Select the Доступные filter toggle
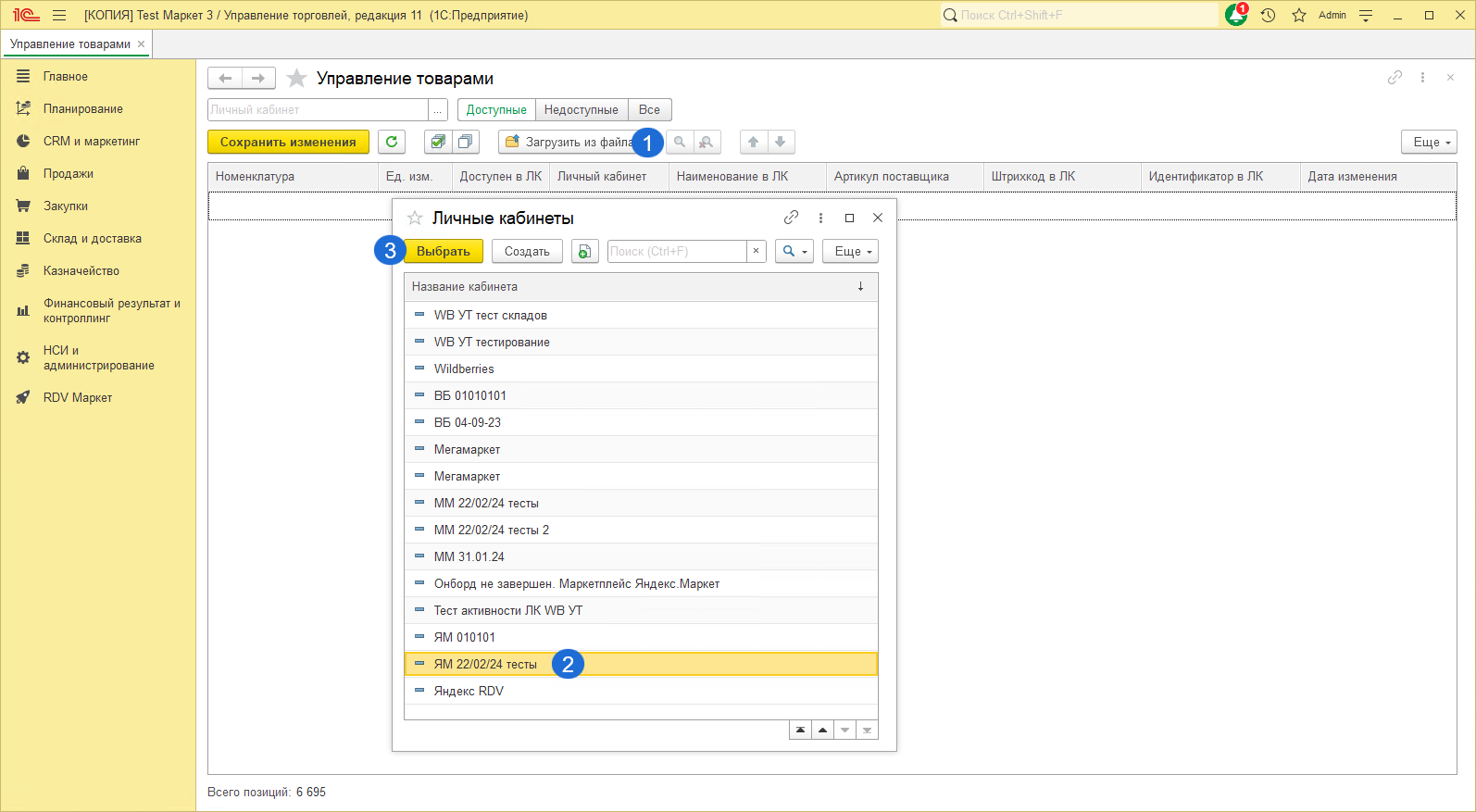Viewport: 1476px width, 812px height. click(x=496, y=110)
